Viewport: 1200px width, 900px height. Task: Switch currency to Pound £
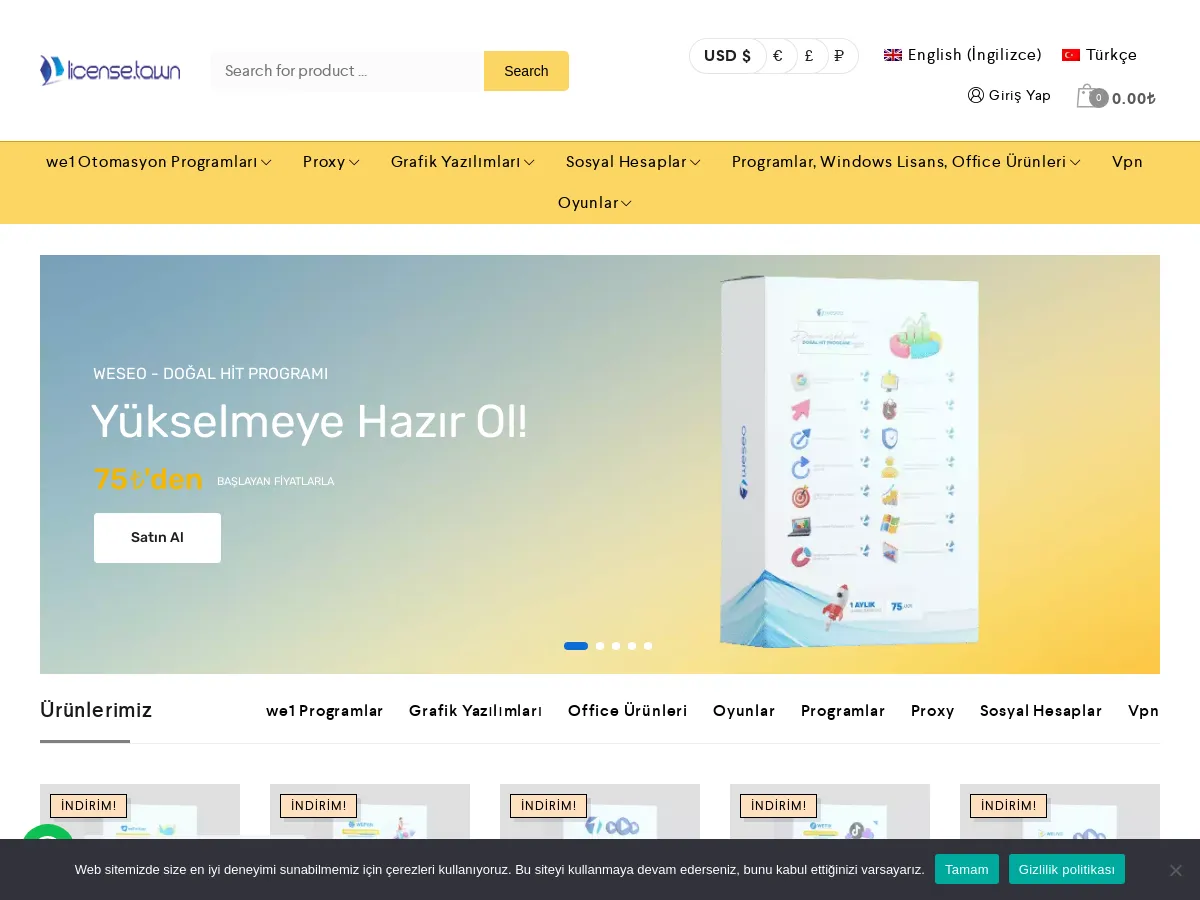pos(809,56)
